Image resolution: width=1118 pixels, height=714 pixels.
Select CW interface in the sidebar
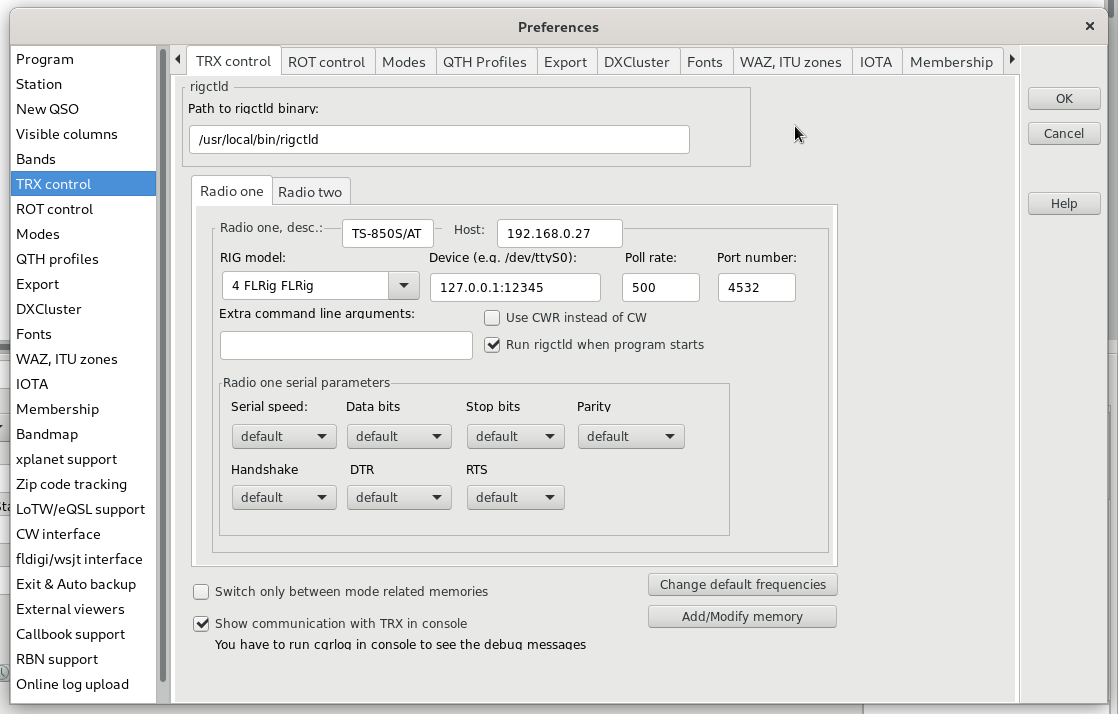click(58, 534)
